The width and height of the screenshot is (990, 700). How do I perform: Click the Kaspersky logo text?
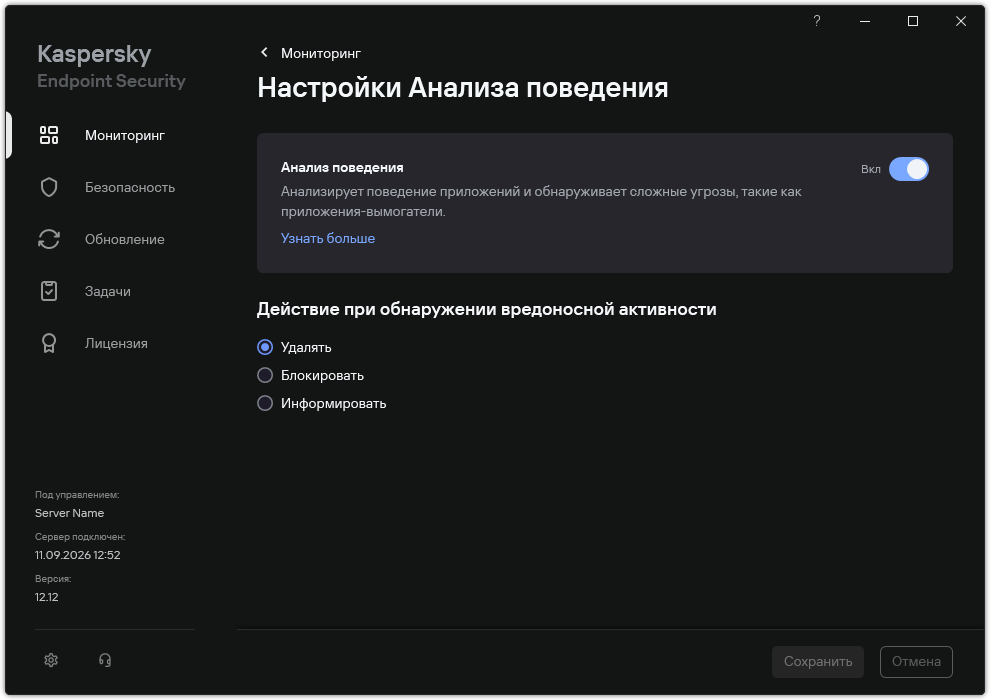(94, 54)
